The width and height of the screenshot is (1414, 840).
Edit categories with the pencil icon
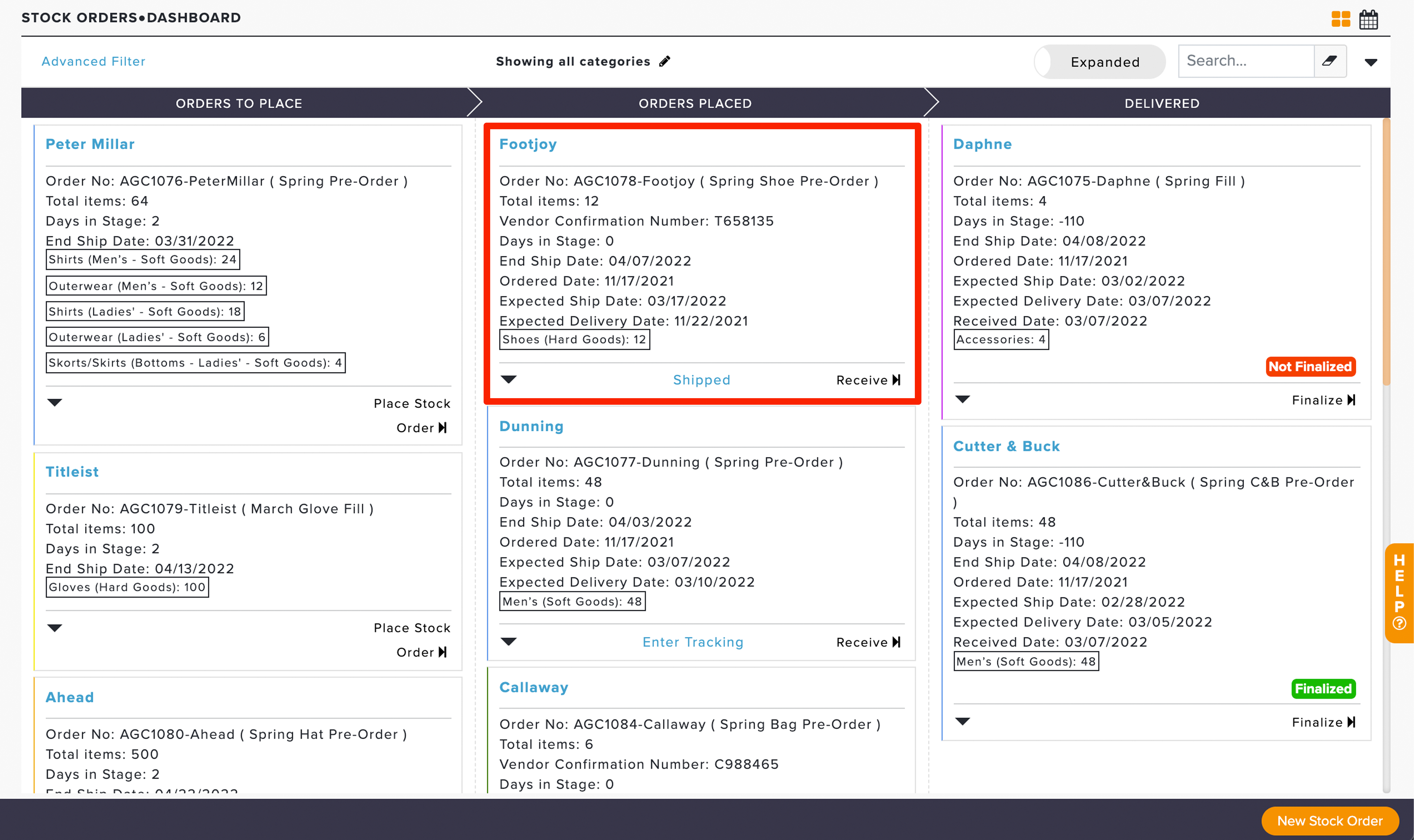tap(665, 61)
